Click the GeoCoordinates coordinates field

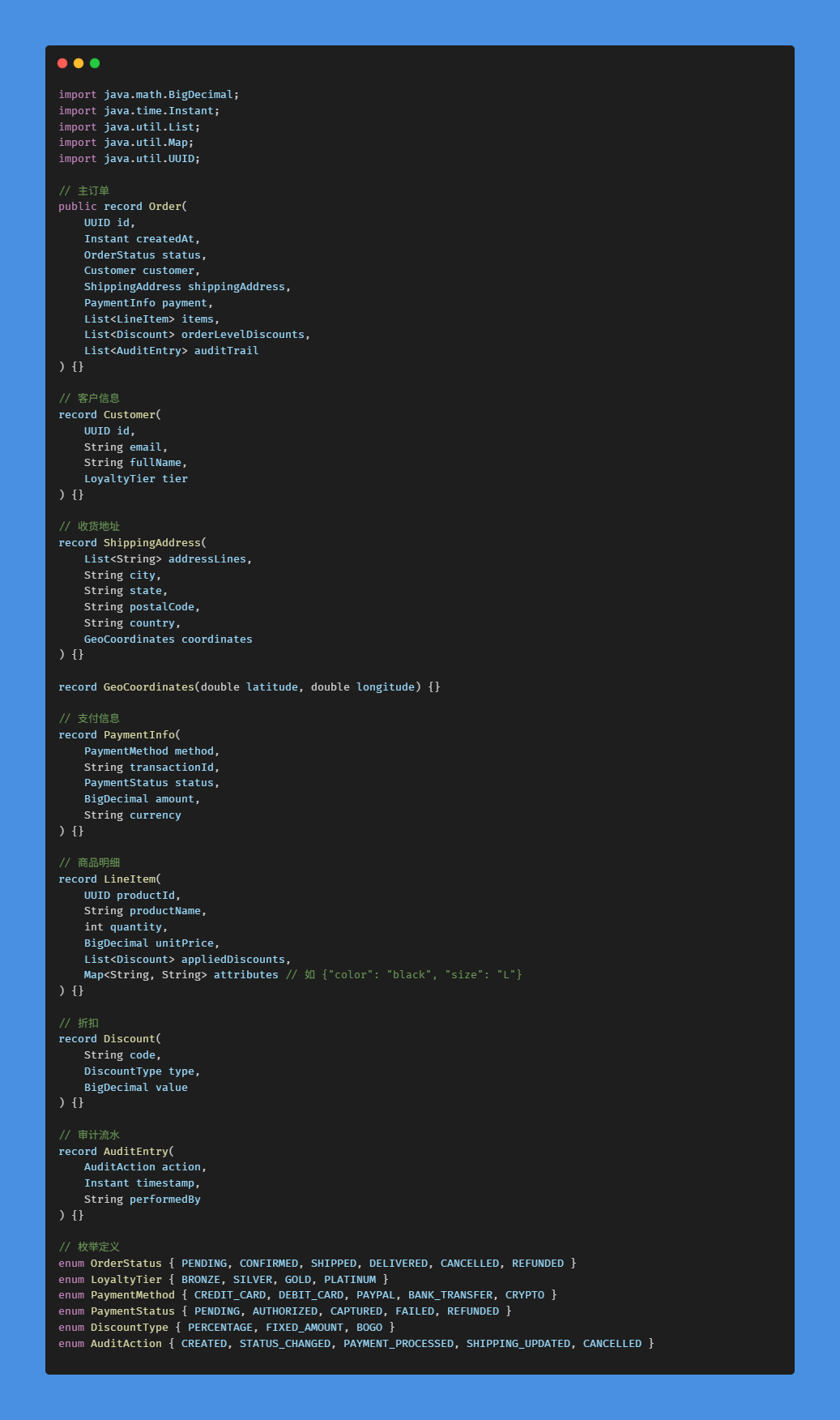tap(168, 639)
